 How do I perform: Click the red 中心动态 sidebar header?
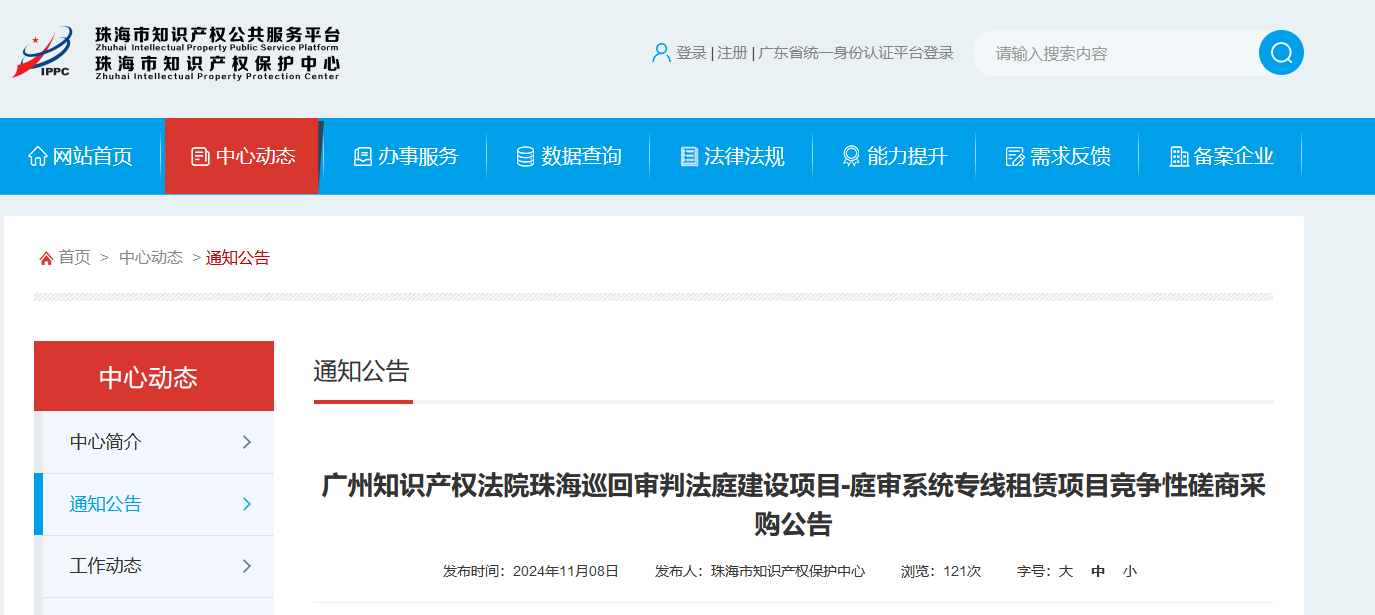point(154,376)
